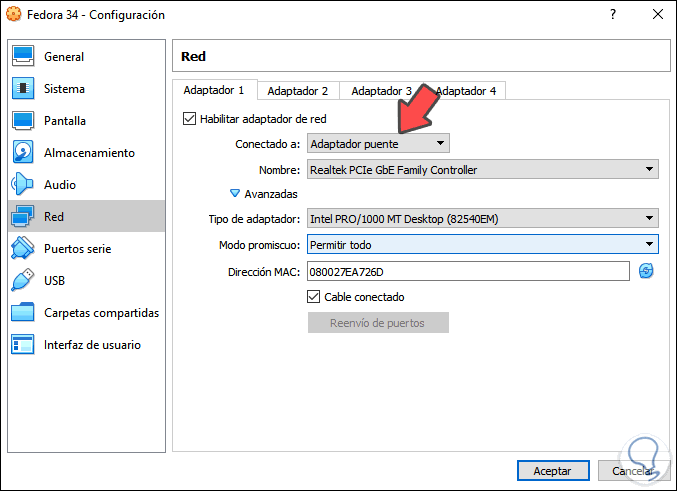Click the Dirección MAC text field
Image resolution: width=677 pixels, height=491 pixels.
coord(467,271)
